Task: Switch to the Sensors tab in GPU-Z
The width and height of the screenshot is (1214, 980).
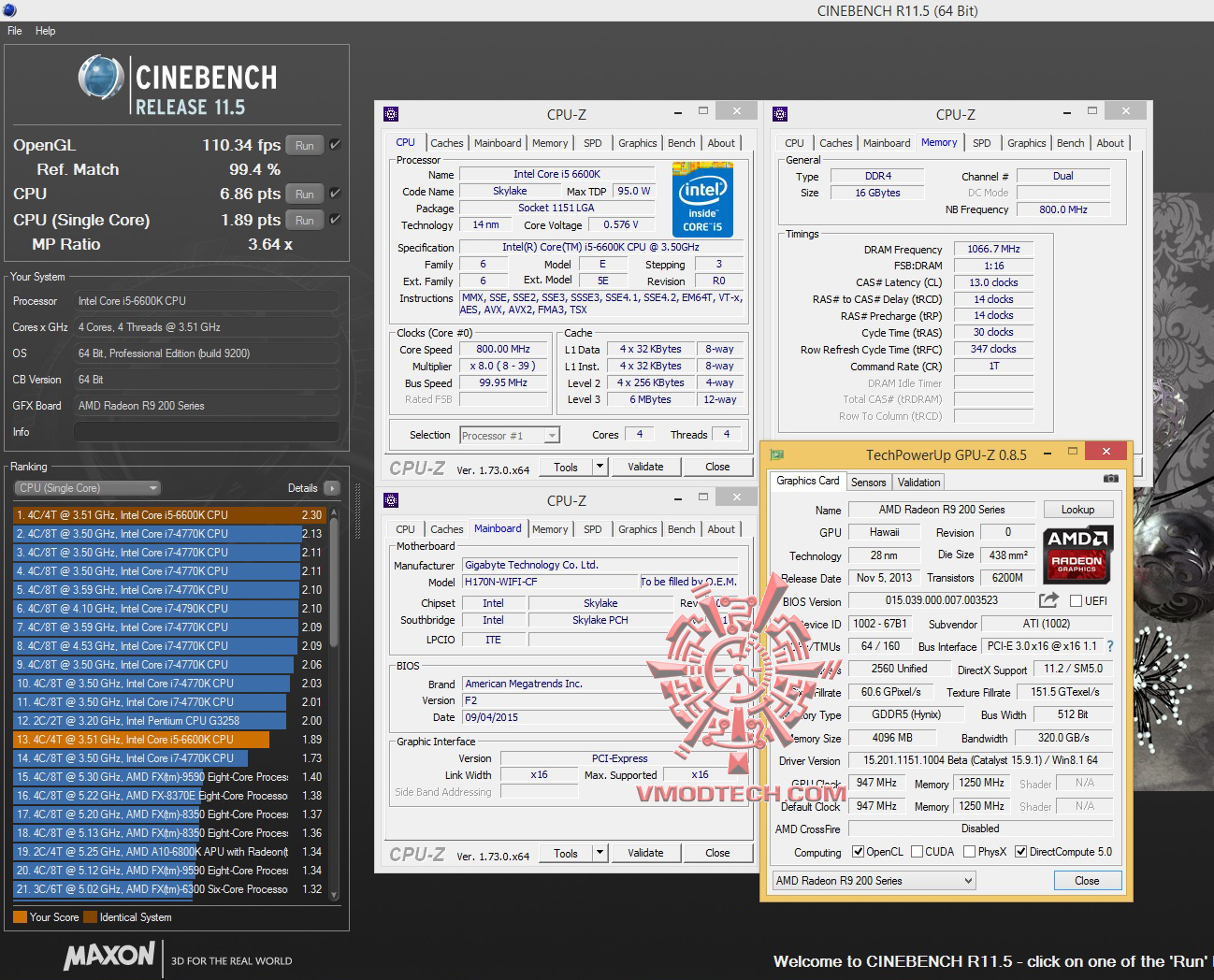Action: pyautogui.click(x=868, y=483)
